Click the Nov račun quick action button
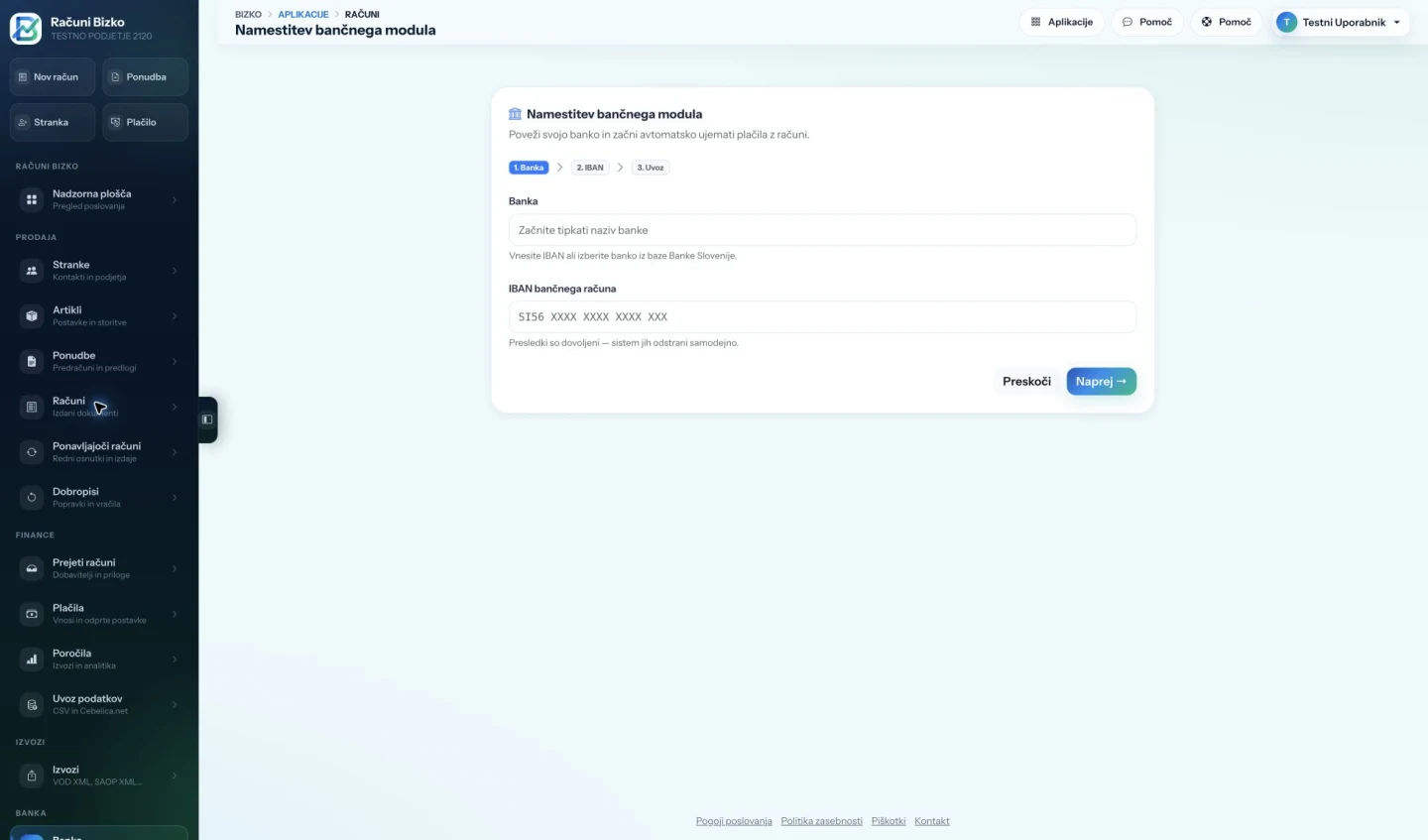1428x840 pixels. [x=53, y=77]
